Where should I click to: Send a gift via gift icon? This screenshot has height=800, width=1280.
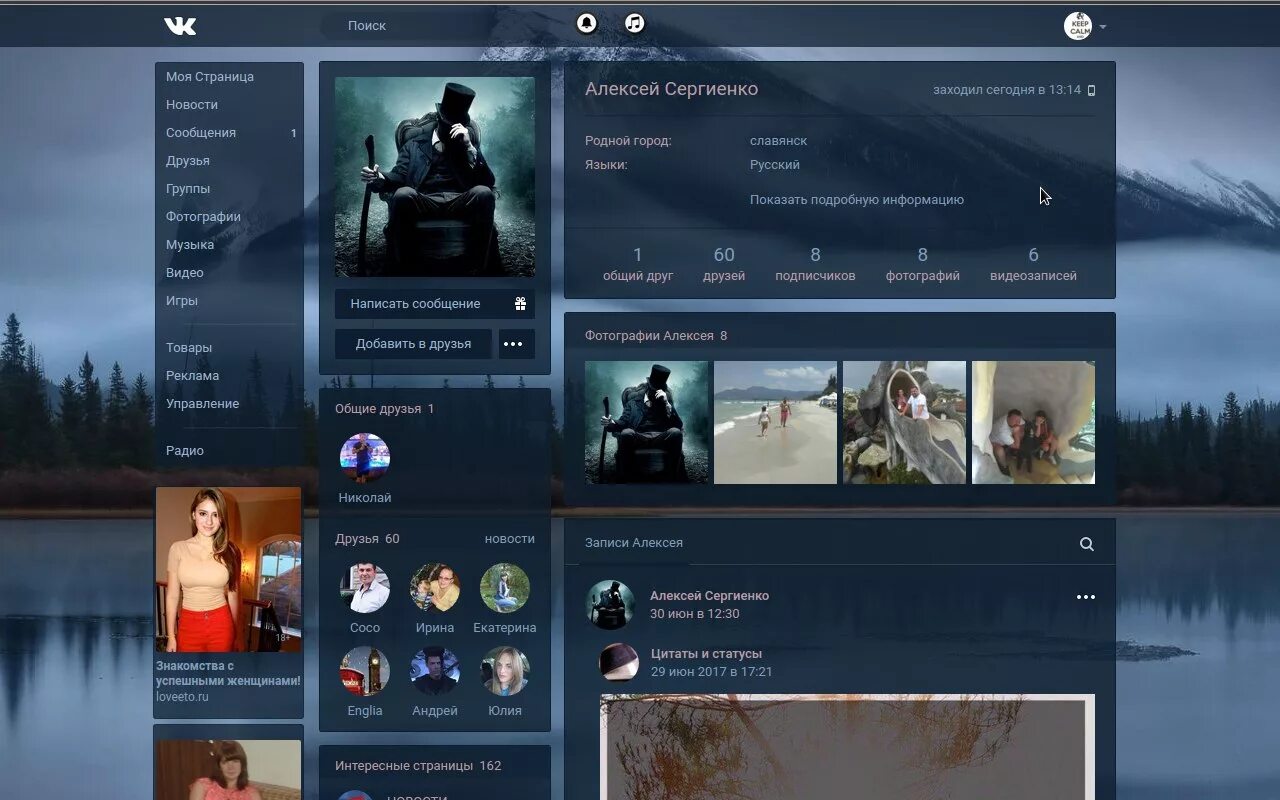520,304
